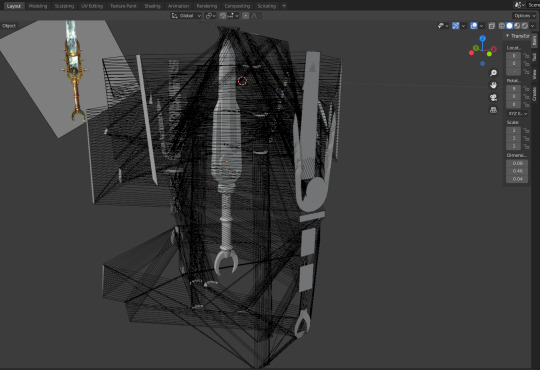Click the Dimensions Y field showing 0.46
Screen dimensions: 540x370
pyautogui.click(x=517, y=171)
